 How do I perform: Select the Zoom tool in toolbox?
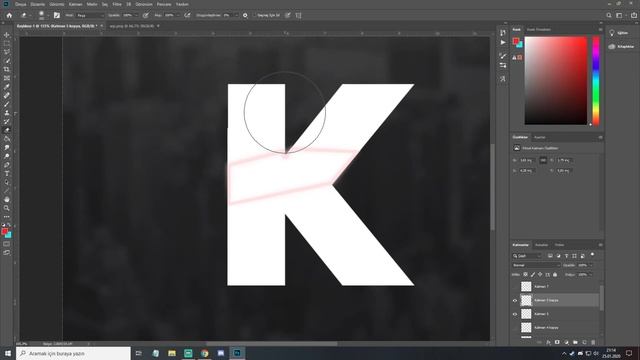pyautogui.click(x=7, y=208)
